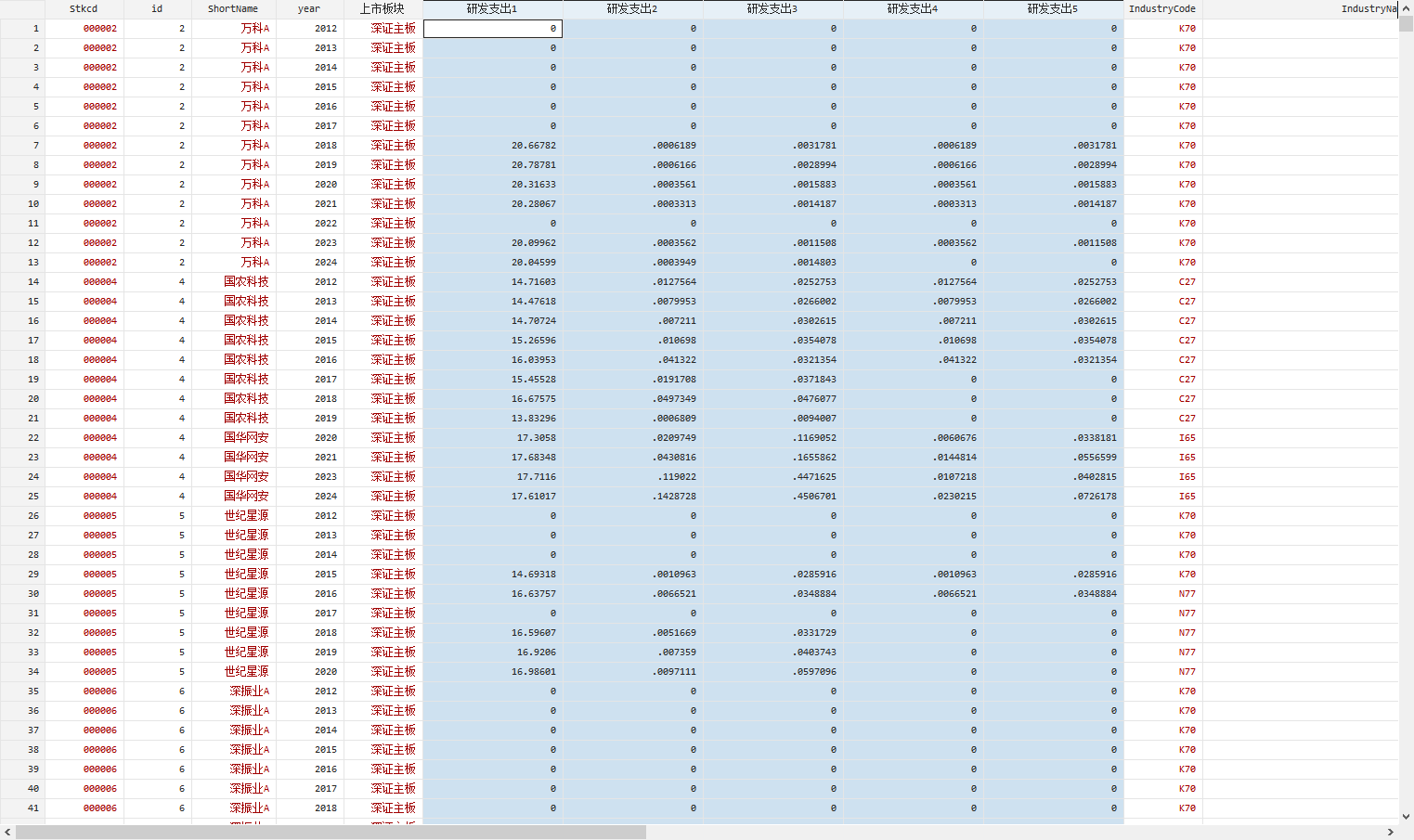The height and width of the screenshot is (840, 1414).
Task: Select the id column header
Action: 157,9
